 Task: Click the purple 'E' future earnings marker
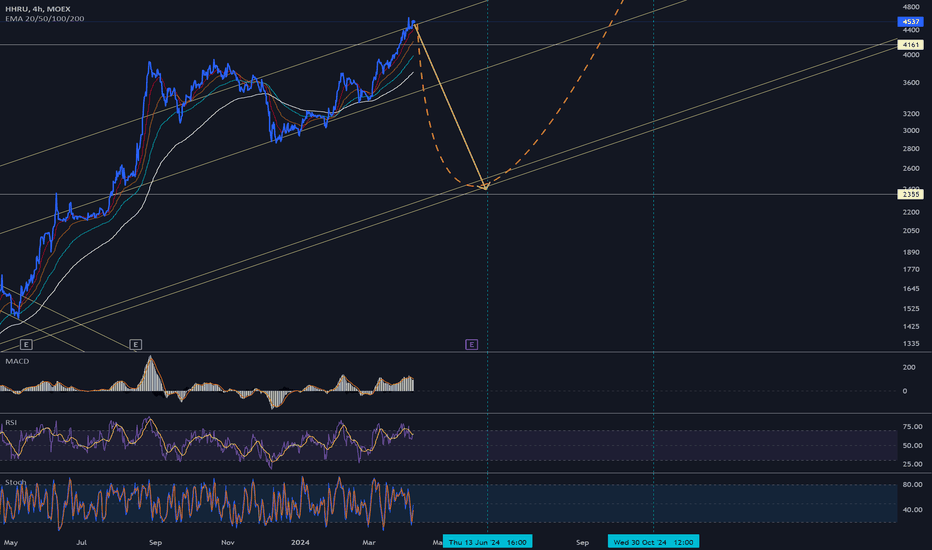(x=471, y=344)
